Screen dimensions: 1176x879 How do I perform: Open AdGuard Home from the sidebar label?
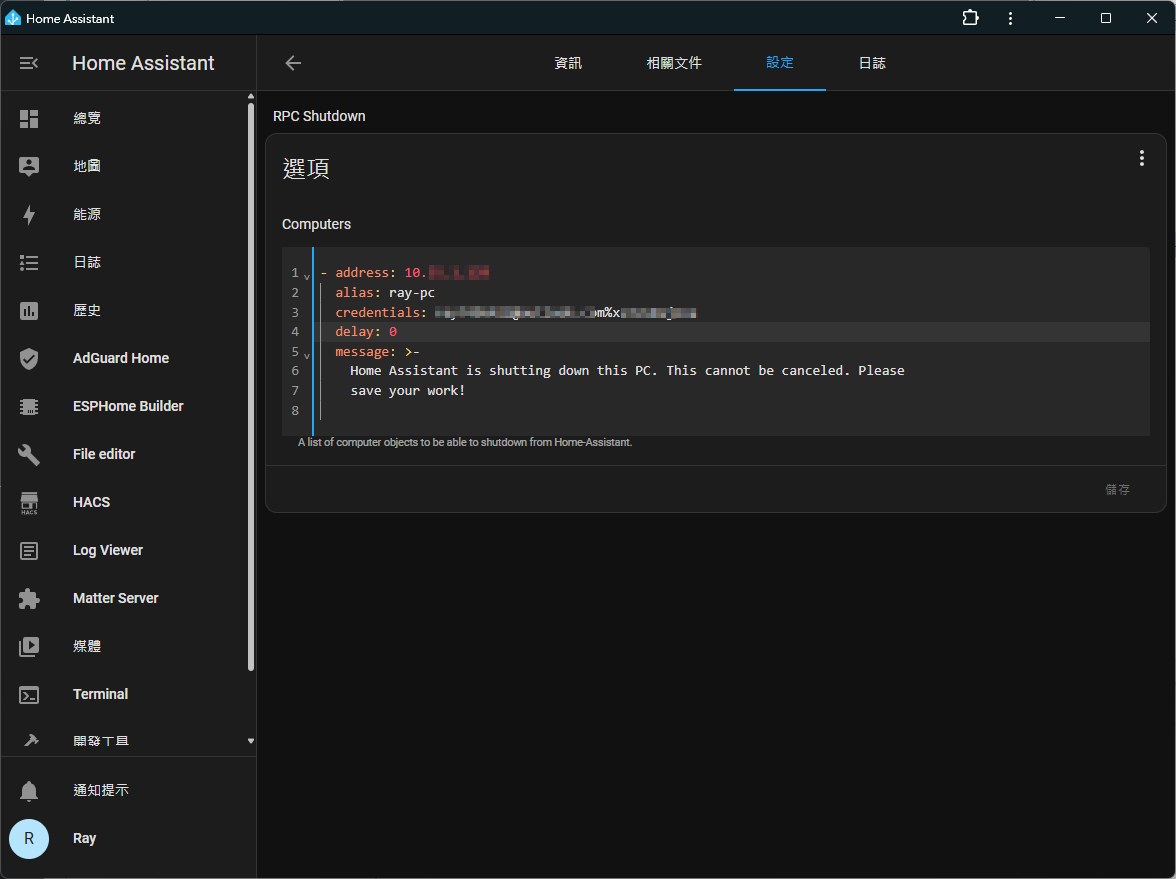click(121, 358)
